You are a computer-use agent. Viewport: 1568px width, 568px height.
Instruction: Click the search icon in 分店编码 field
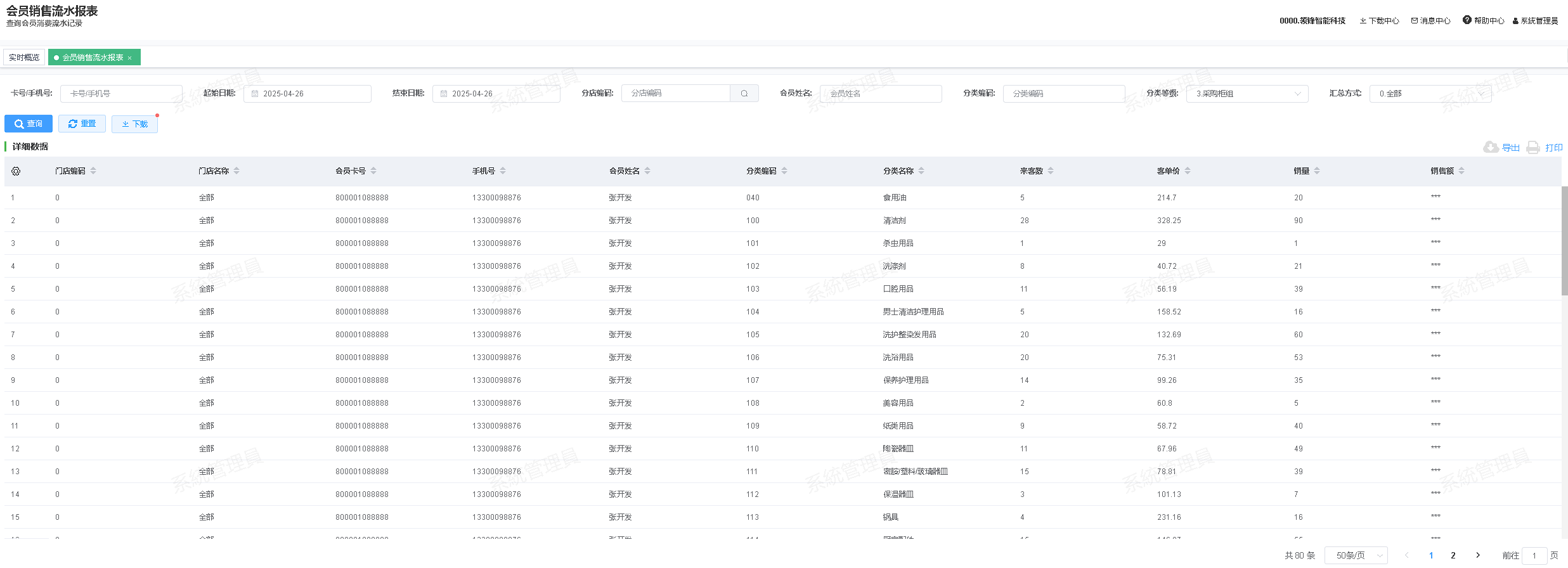tap(744, 93)
